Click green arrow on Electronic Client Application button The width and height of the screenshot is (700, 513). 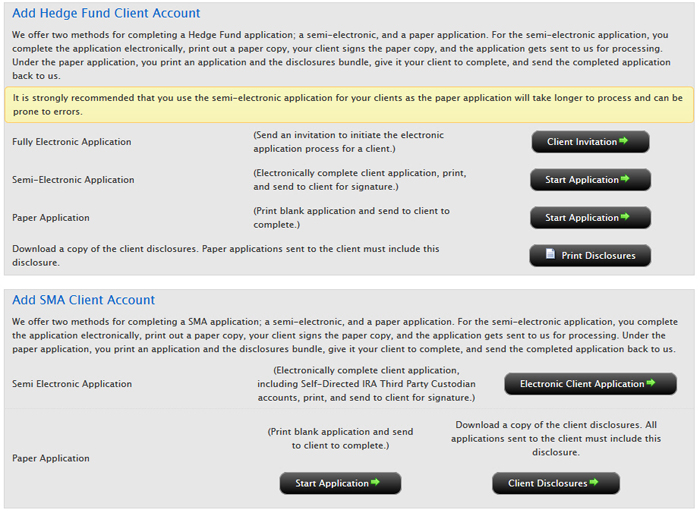click(x=651, y=383)
